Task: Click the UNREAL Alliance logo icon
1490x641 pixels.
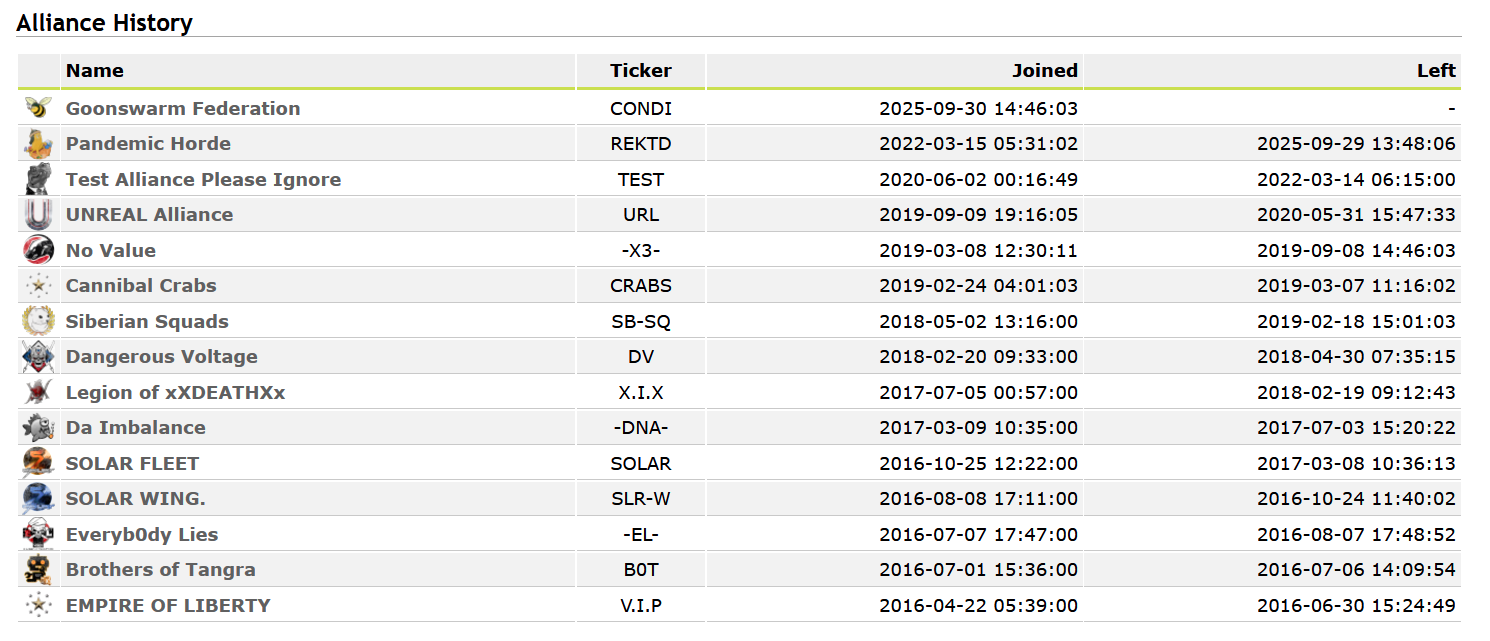Action: pos(38,215)
